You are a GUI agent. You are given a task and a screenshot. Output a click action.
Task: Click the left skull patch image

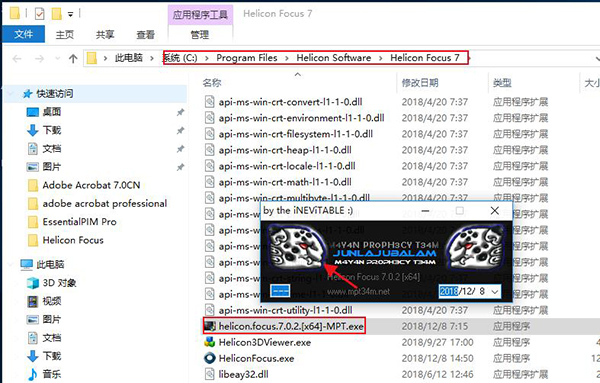(x=296, y=247)
